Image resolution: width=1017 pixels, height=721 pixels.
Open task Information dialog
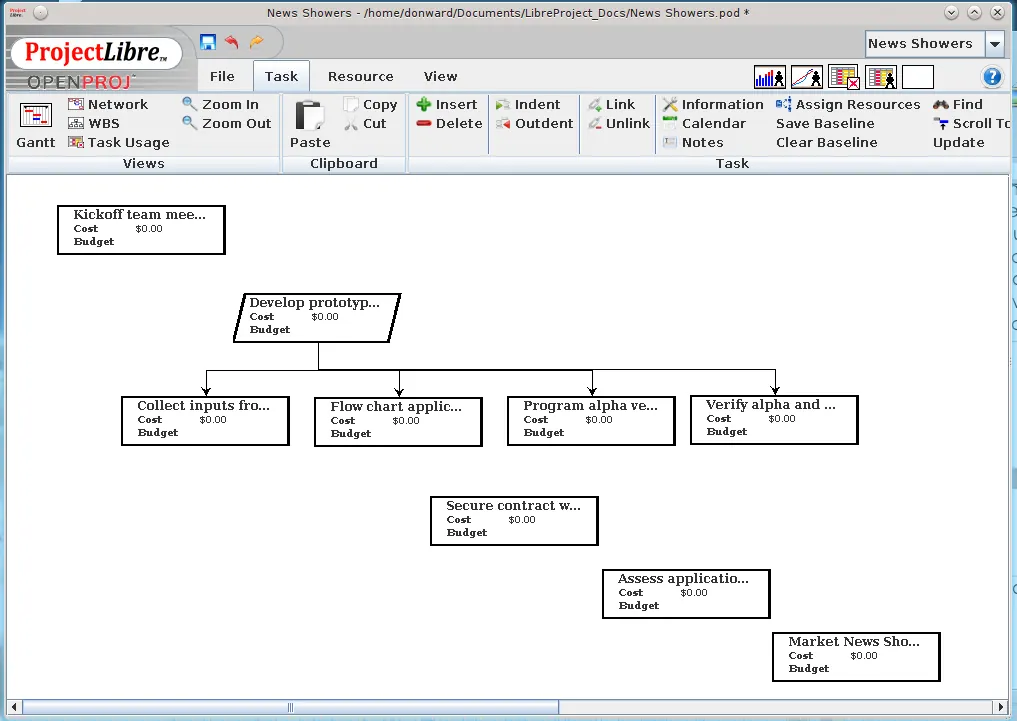click(713, 104)
